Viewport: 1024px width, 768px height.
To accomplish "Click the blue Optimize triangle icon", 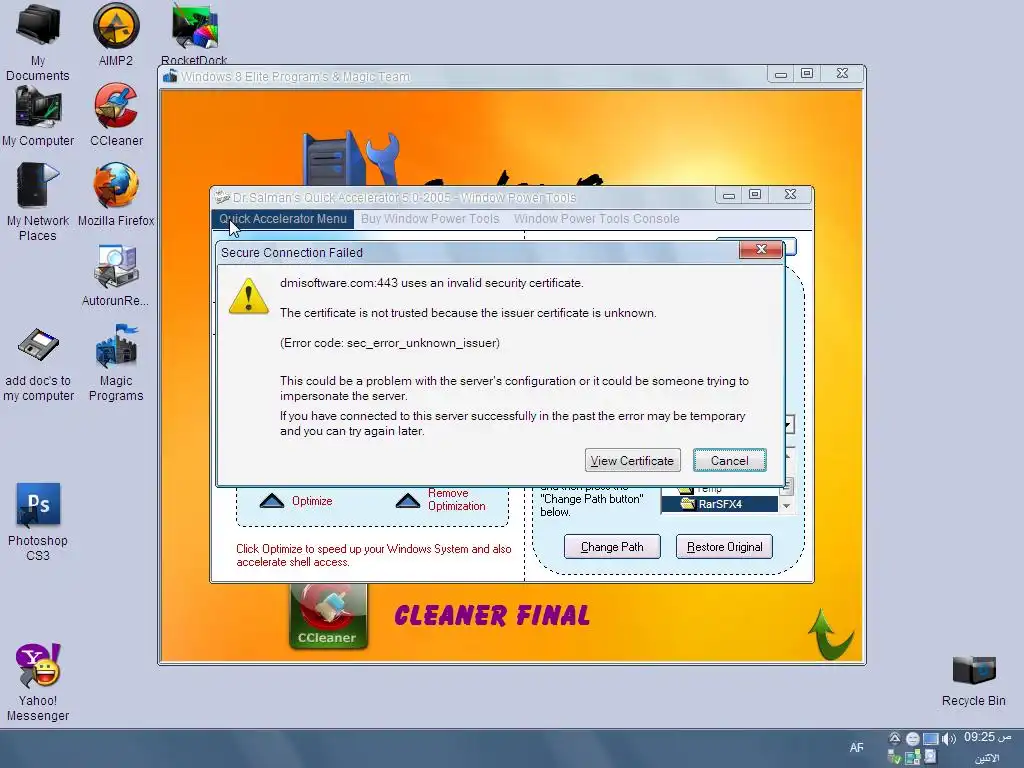I will tap(272, 501).
